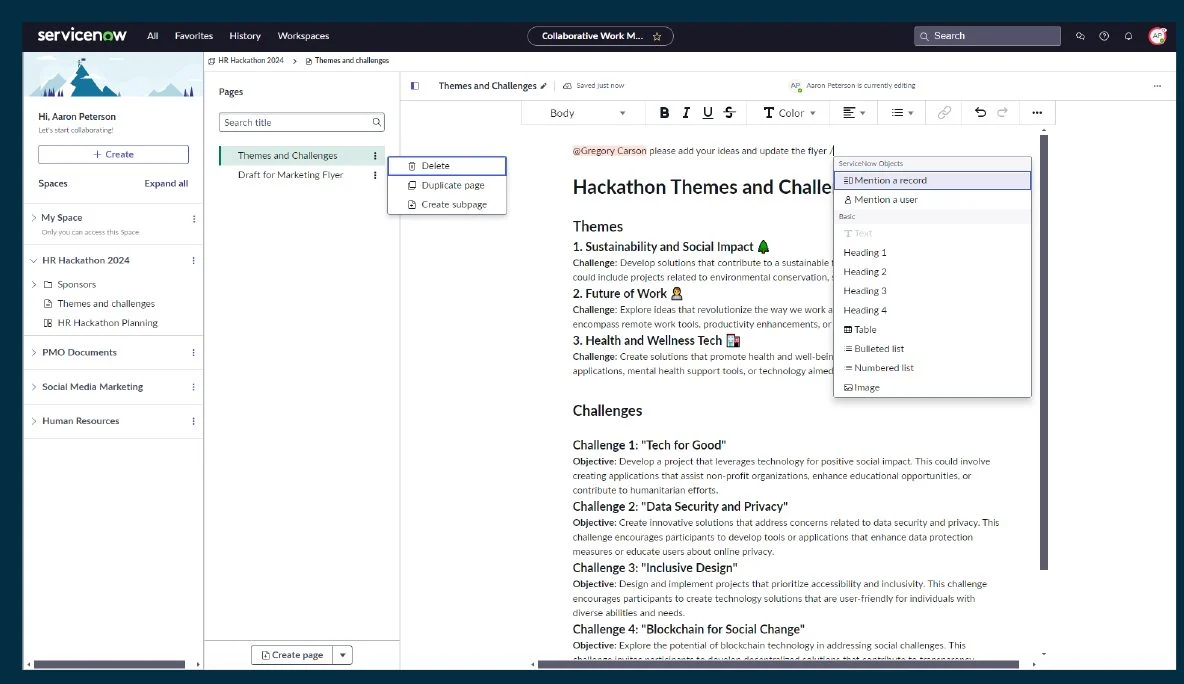Open the Body text style dropdown
Image resolution: width=1184 pixels, height=684 pixels.
[x=587, y=113]
